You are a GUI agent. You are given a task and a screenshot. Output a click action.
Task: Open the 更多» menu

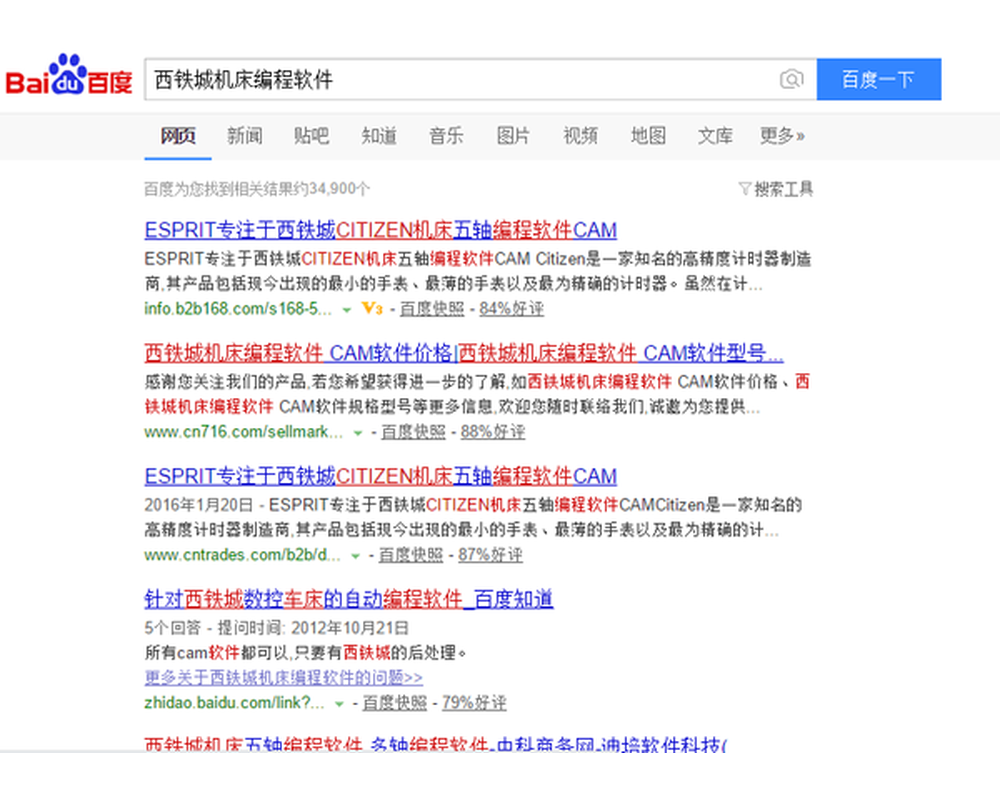(782, 136)
